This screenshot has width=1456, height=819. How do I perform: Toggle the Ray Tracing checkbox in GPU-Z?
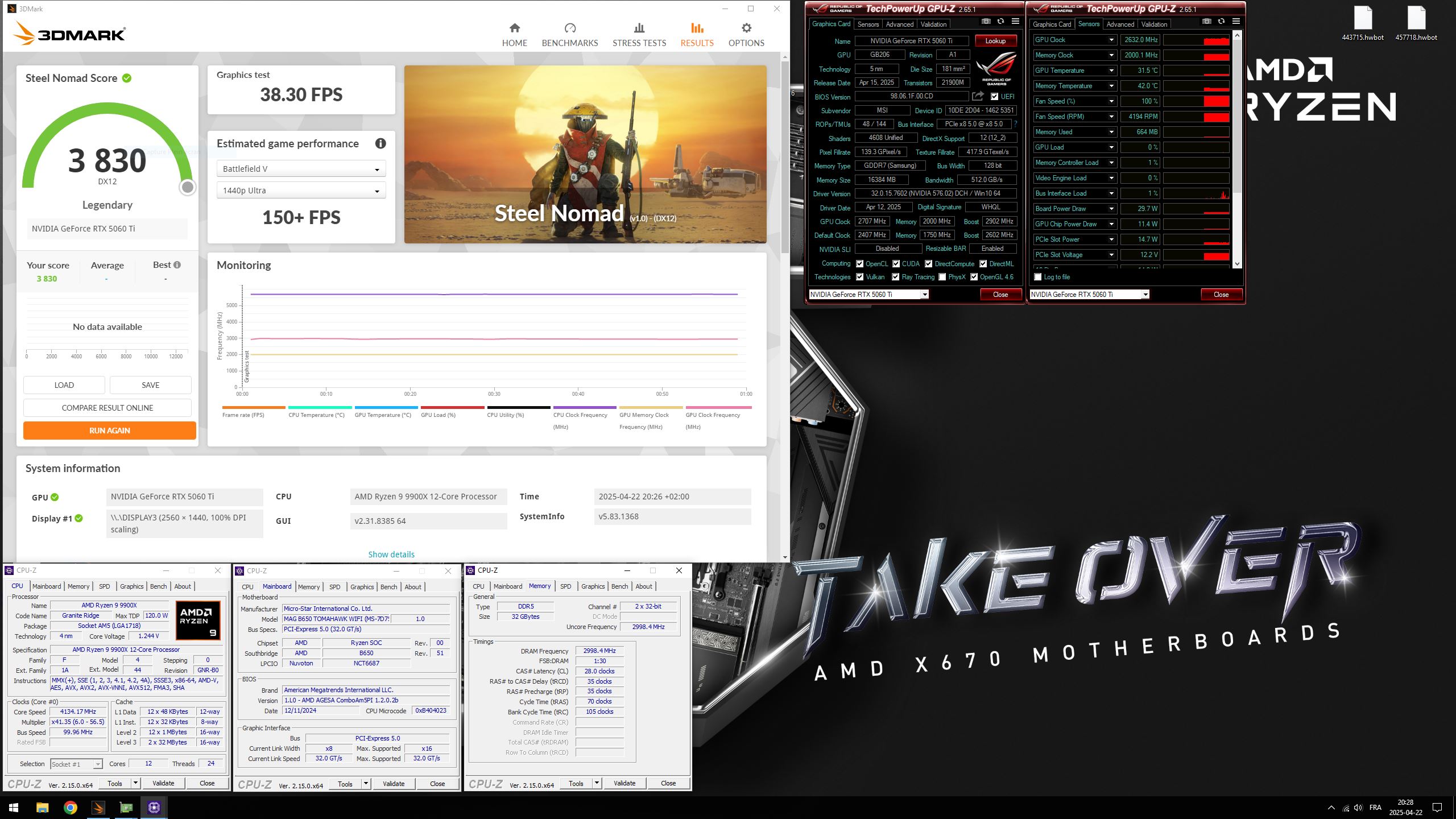point(896,277)
